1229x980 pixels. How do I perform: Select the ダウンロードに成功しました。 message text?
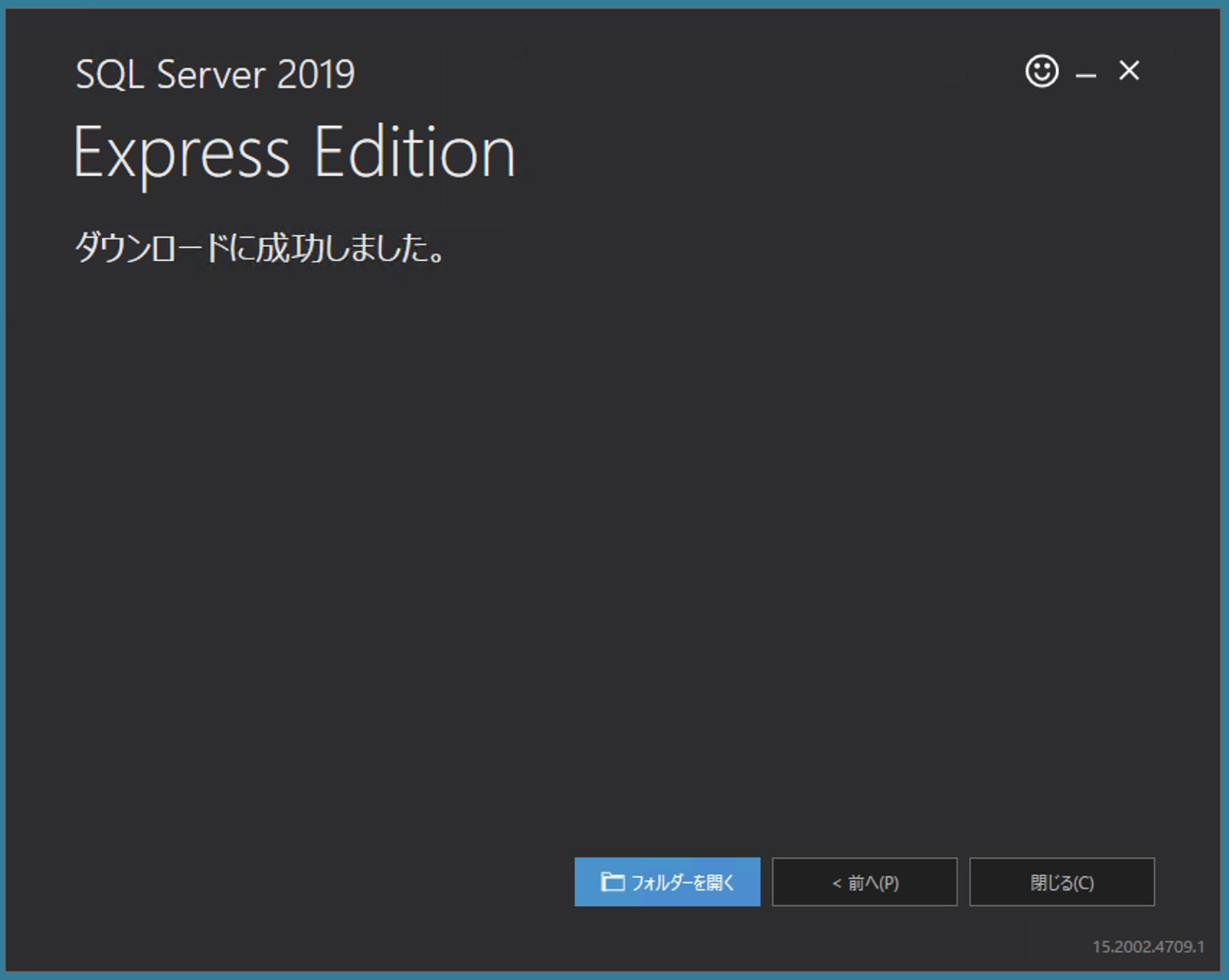tap(261, 248)
